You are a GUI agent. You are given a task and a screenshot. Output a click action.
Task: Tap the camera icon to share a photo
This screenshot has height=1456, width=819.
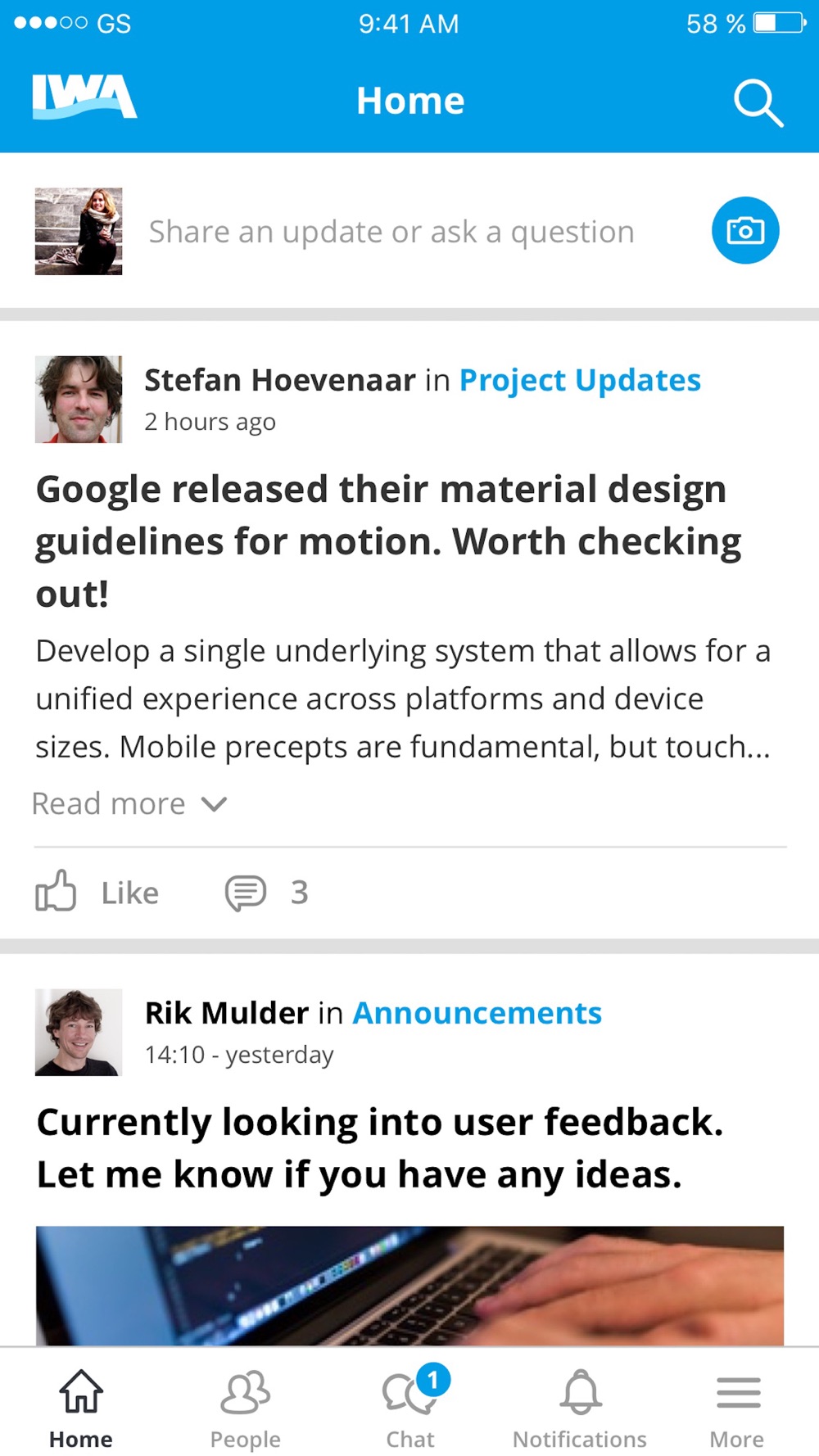[745, 231]
